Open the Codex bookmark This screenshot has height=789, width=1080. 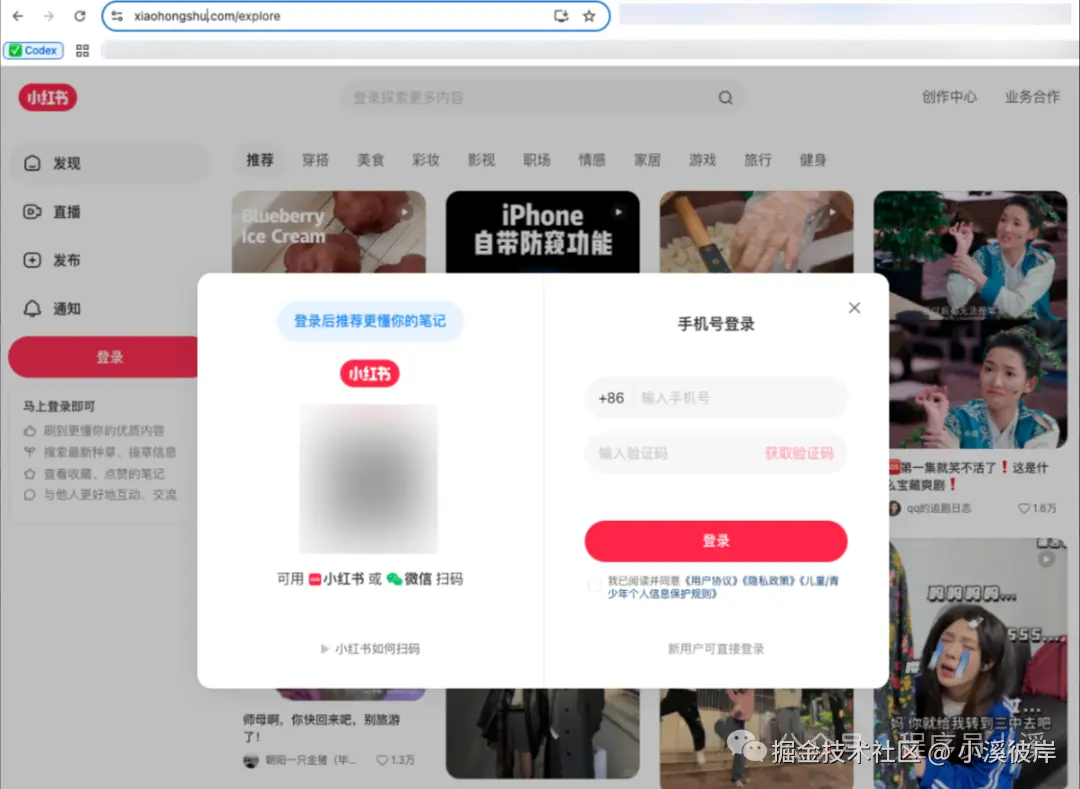point(33,50)
